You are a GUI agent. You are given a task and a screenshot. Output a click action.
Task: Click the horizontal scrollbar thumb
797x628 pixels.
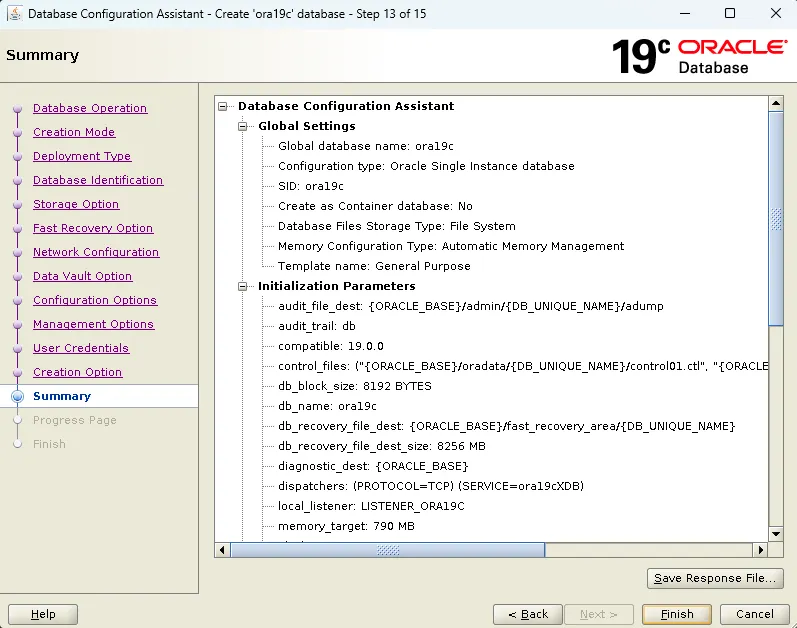click(x=388, y=550)
